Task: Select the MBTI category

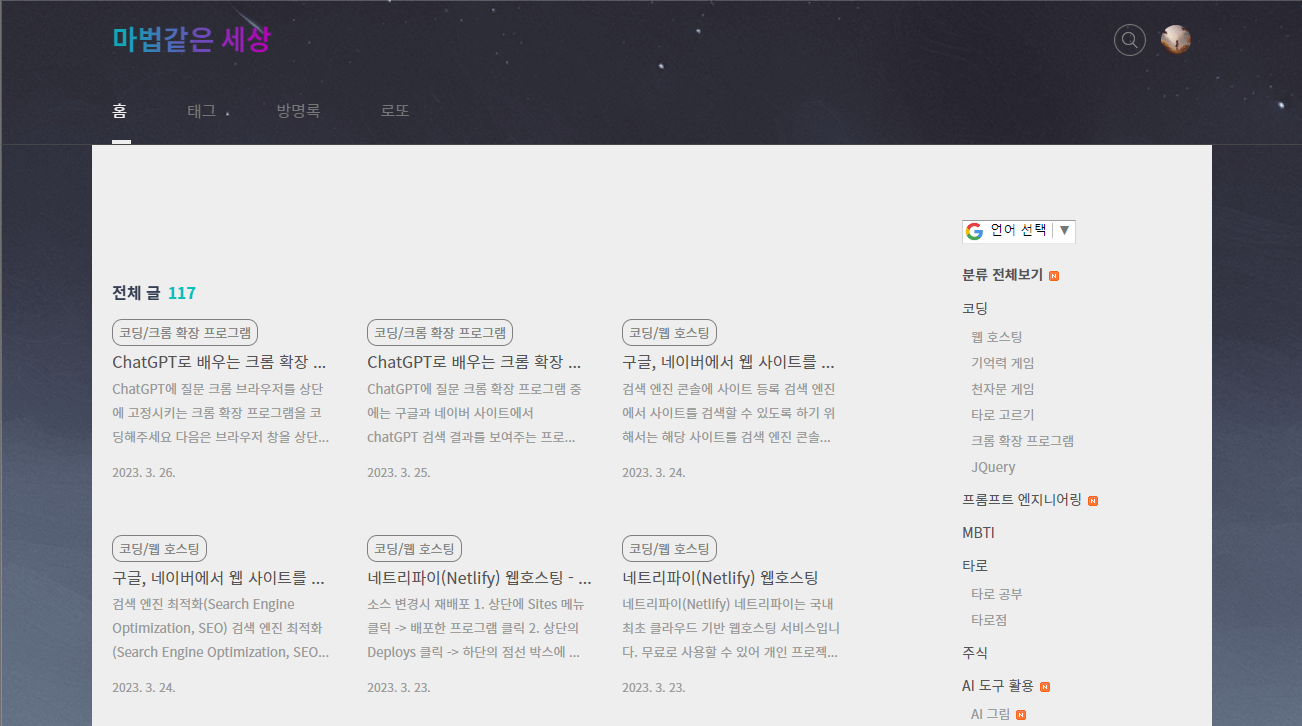Action: tap(978, 532)
